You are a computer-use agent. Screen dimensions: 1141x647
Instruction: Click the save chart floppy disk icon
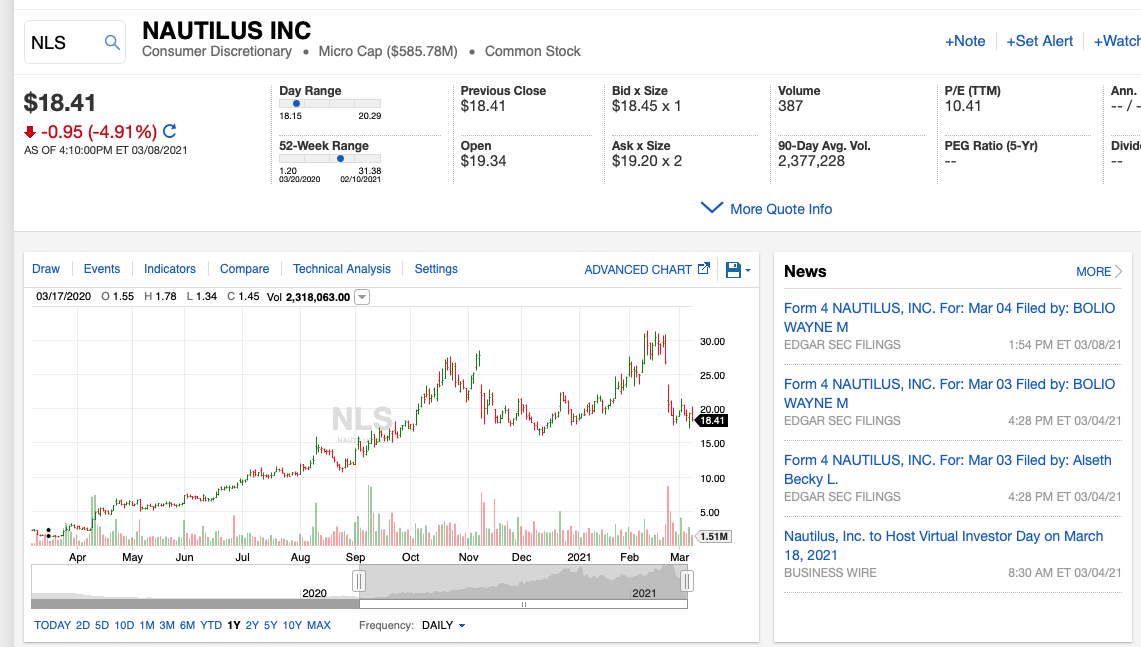click(733, 270)
